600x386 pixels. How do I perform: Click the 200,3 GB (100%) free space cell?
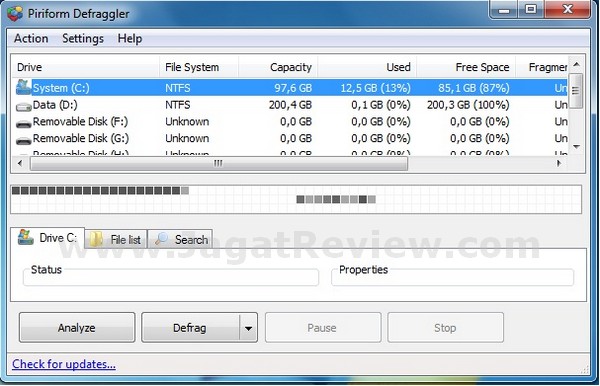point(468,105)
